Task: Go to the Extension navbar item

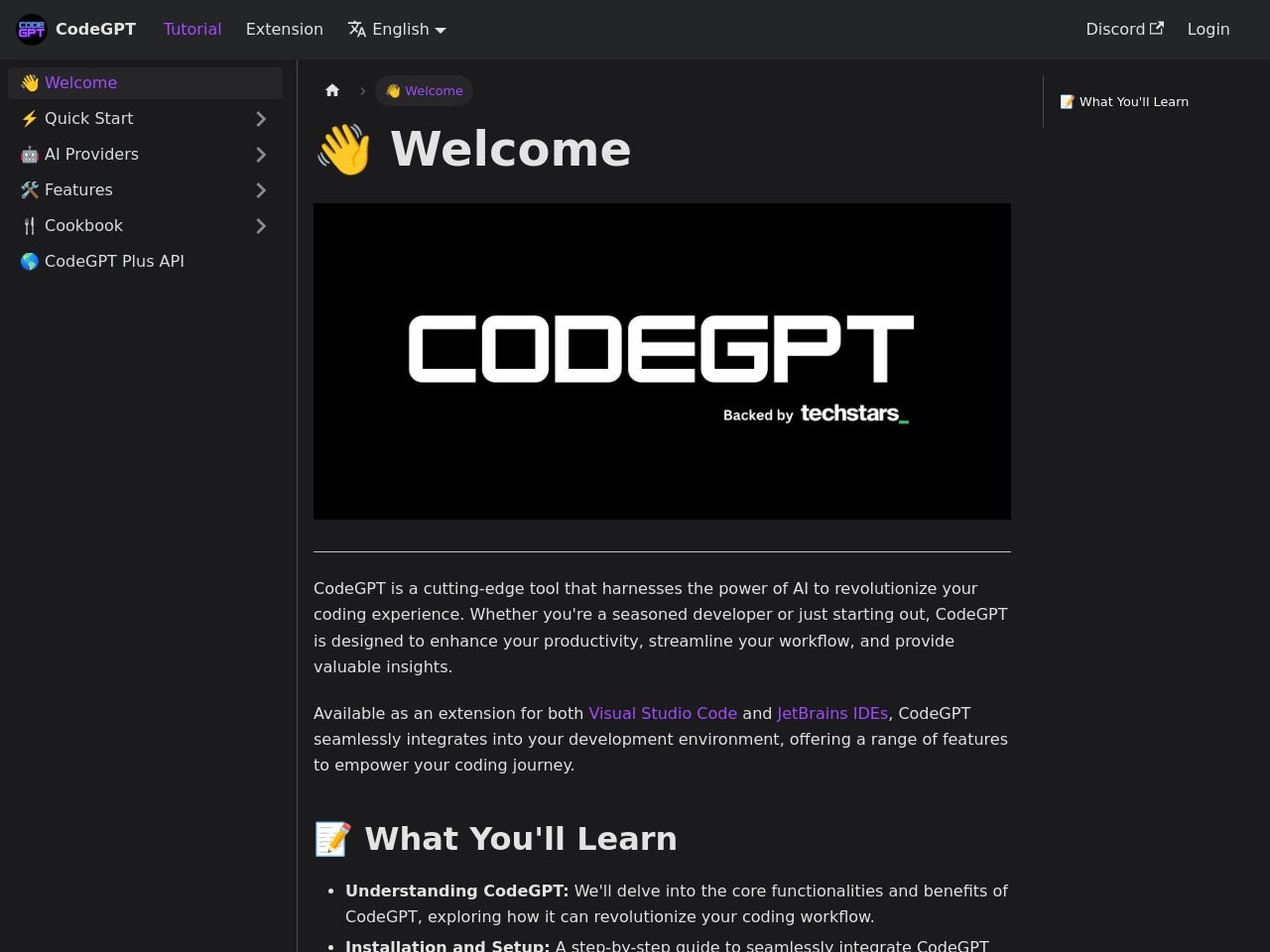Action: click(x=285, y=30)
